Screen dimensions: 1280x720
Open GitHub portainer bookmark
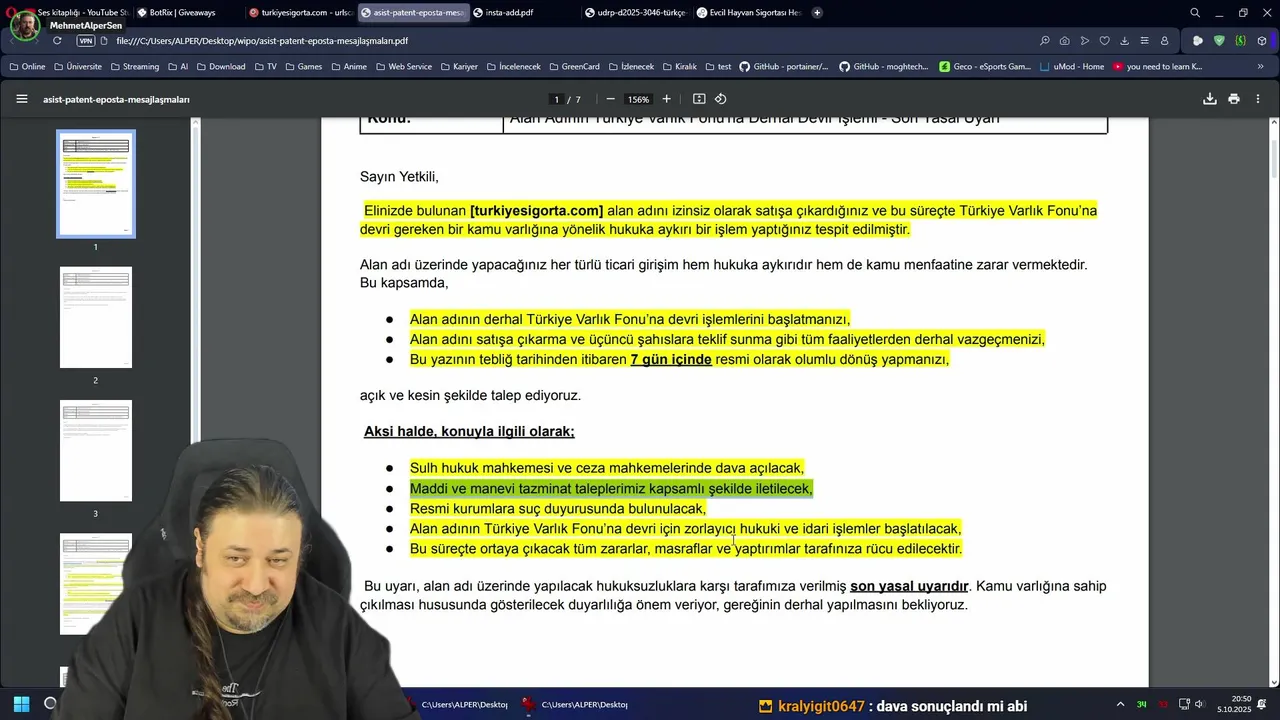pyautogui.click(x=784, y=67)
